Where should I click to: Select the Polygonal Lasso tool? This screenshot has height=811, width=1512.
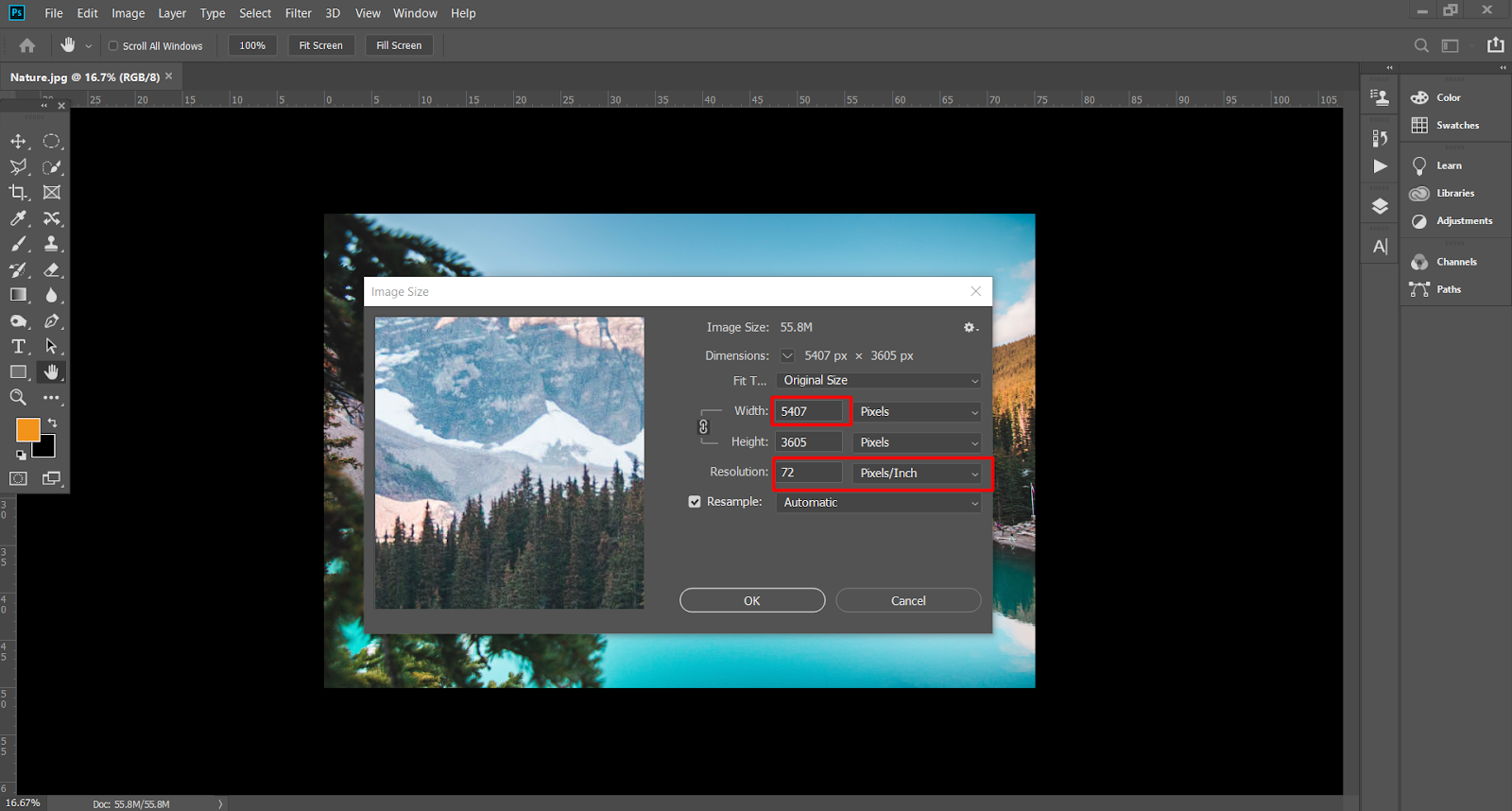coord(18,166)
